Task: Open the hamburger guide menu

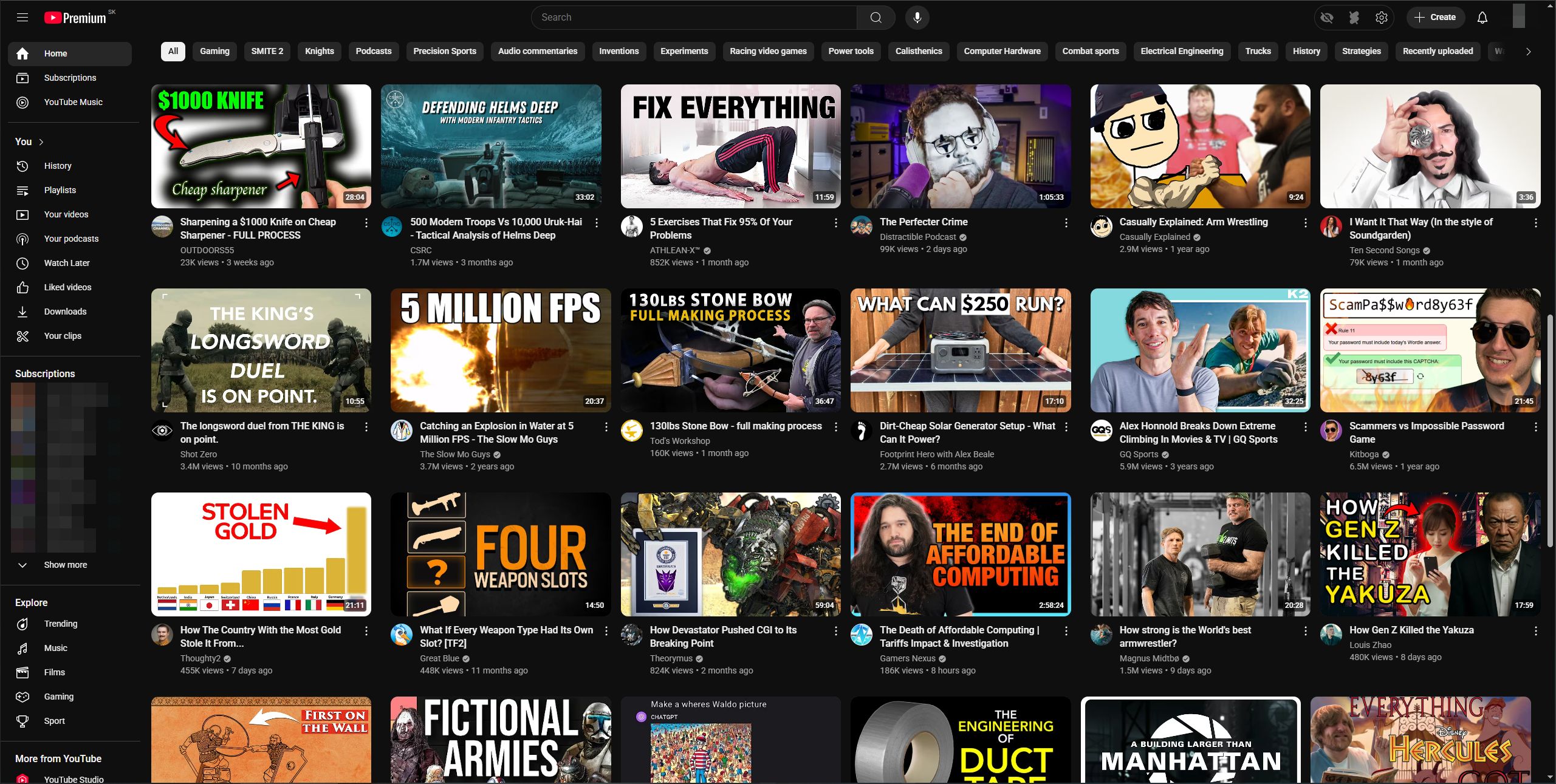Action: [22, 18]
